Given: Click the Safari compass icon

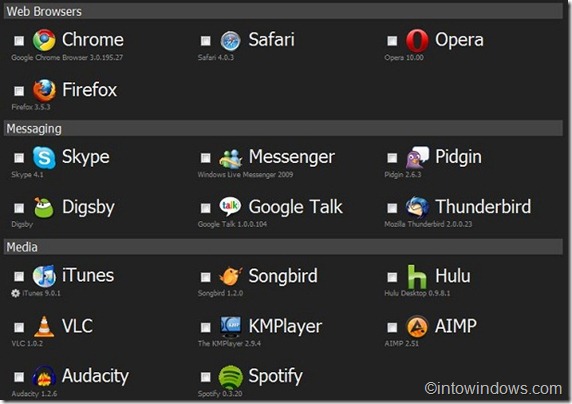Looking at the screenshot, I should tap(231, 41).
